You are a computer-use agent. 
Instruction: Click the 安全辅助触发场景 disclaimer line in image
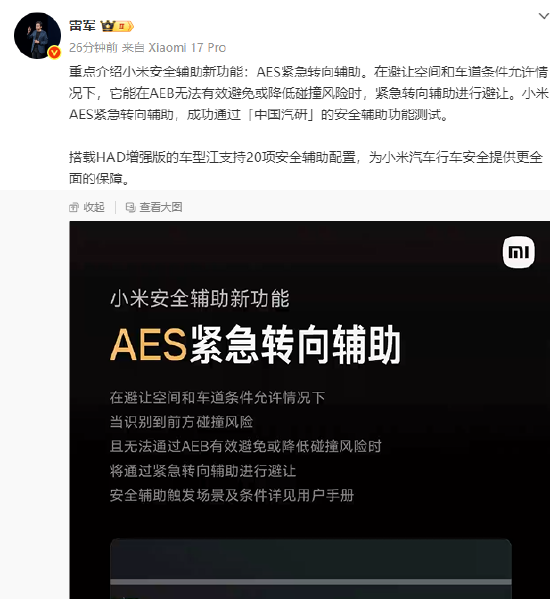click(x=232, y=495)
